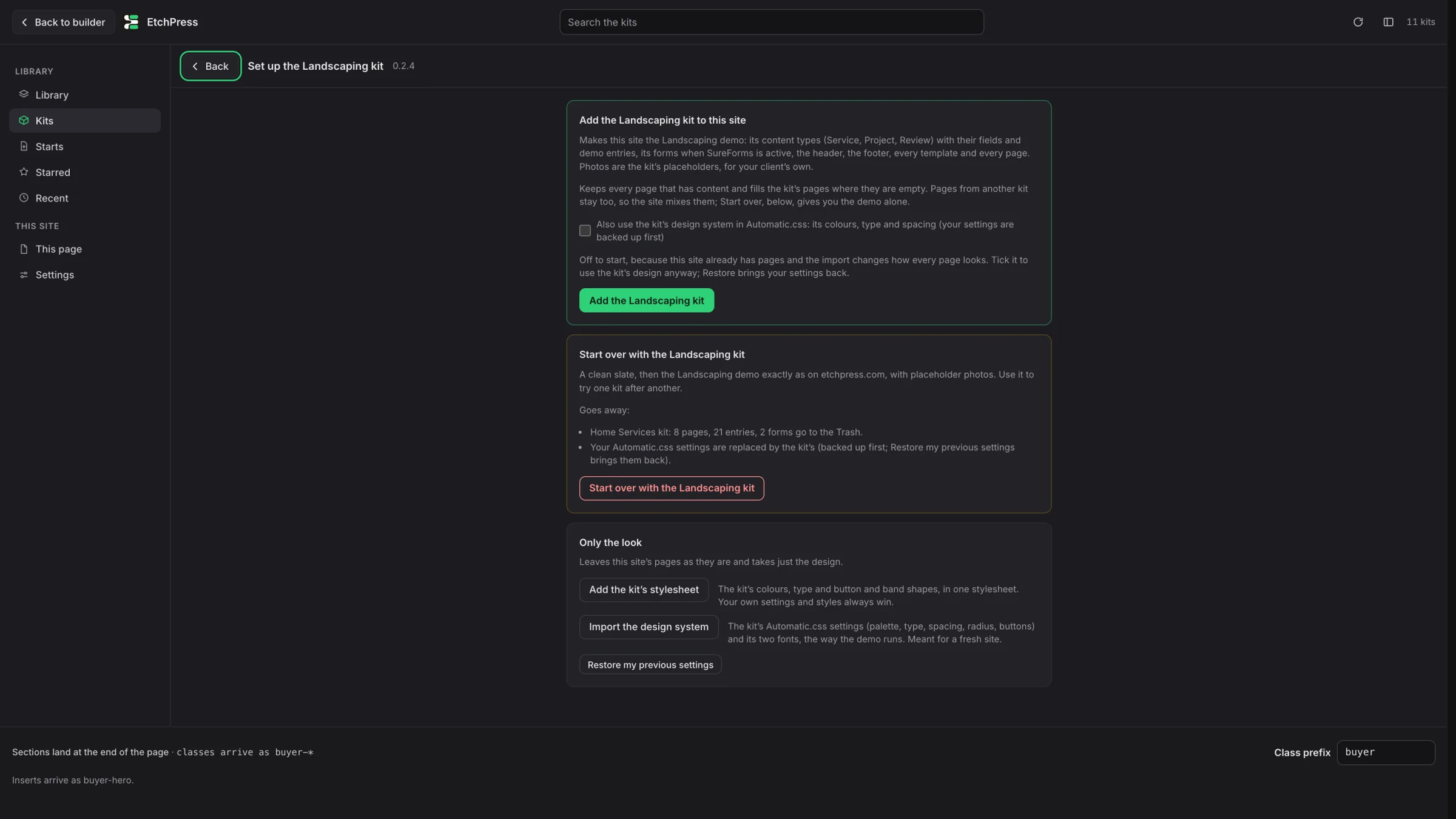Open Starts via its document icon

24,146
